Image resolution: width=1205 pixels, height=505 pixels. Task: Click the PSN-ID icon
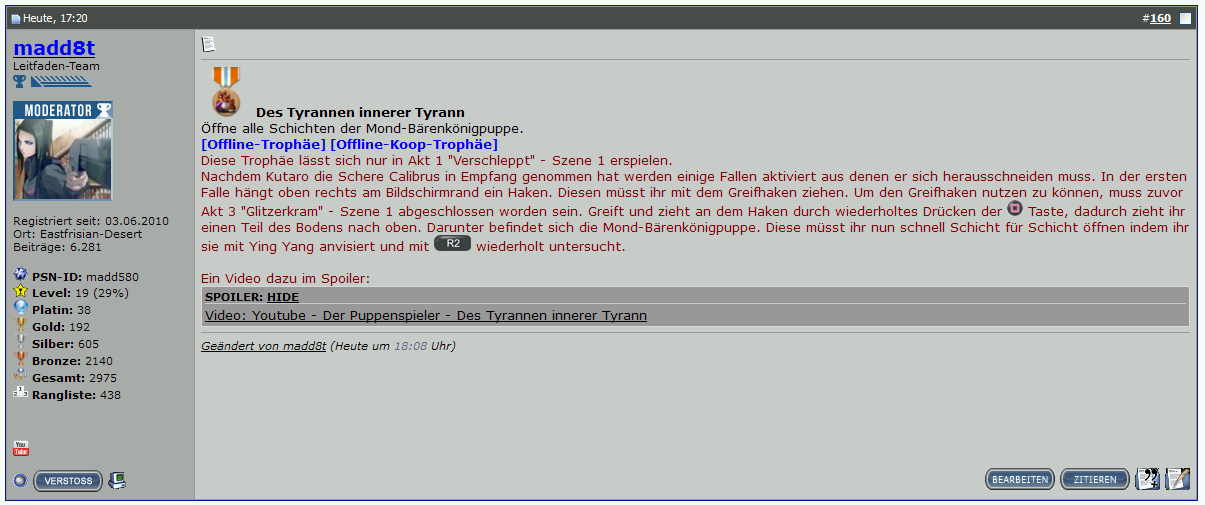point(20,275)
